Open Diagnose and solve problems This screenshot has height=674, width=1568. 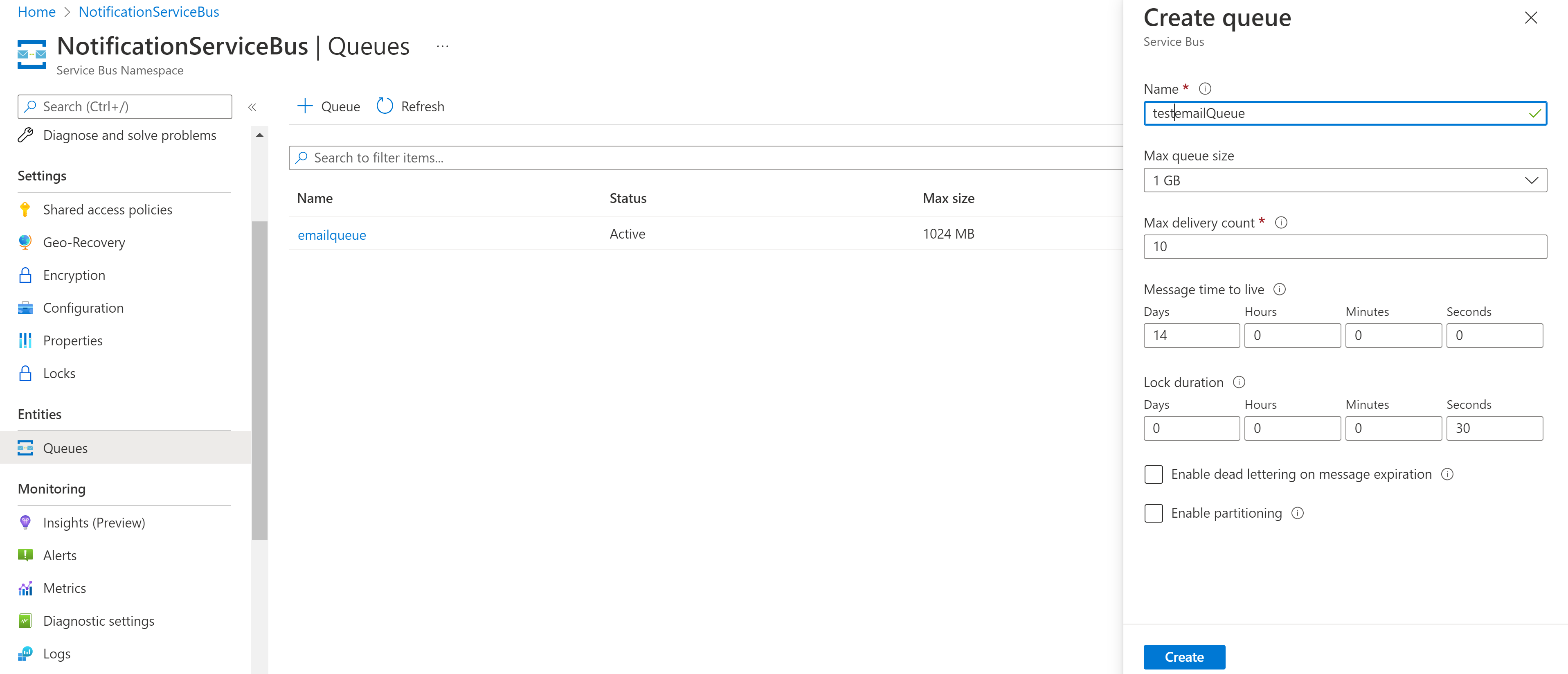point(129,135)
